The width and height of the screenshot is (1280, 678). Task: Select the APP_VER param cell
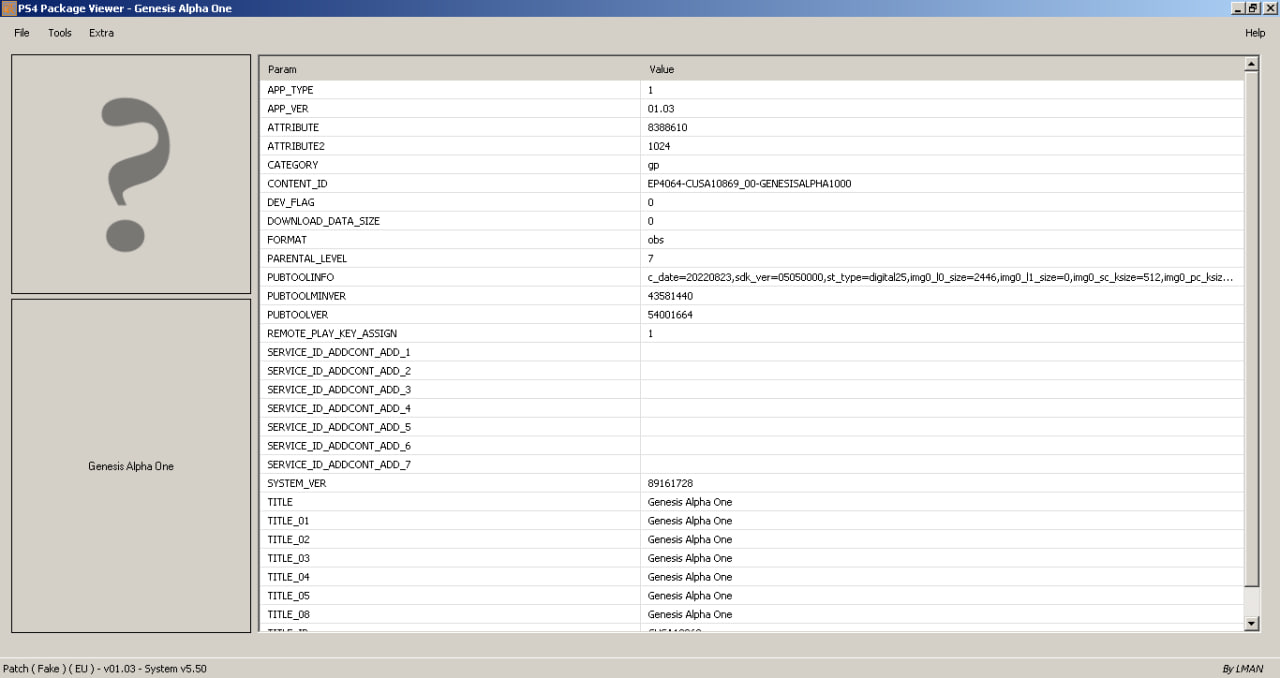click(450, 109)
